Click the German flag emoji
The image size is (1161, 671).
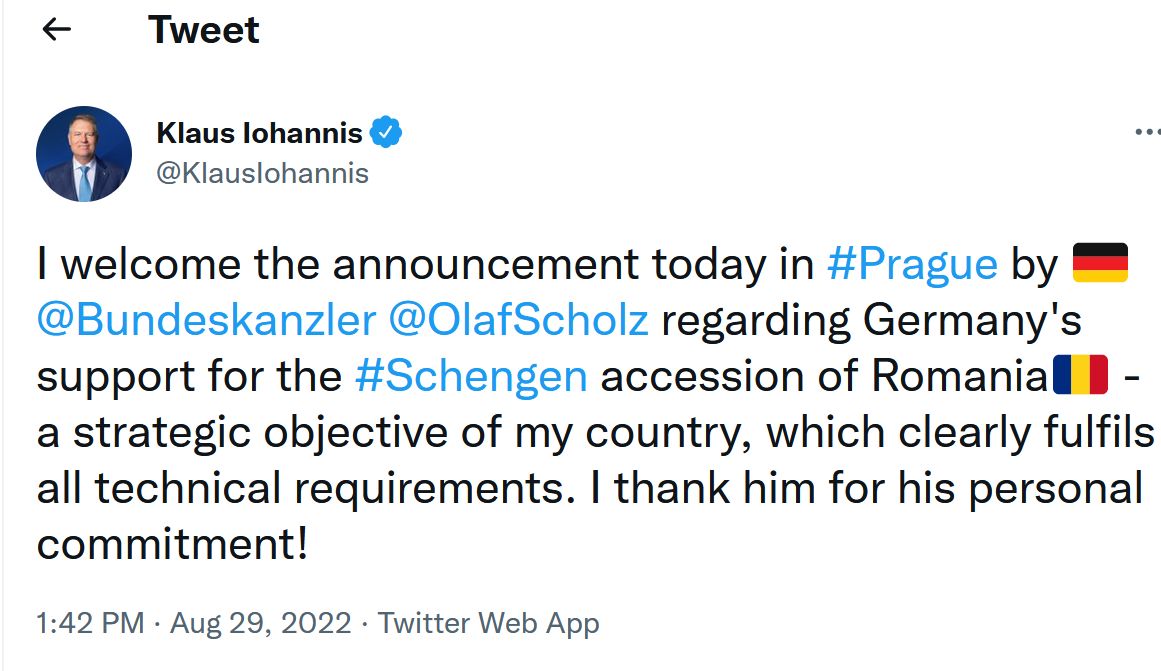coord(1099,264)
